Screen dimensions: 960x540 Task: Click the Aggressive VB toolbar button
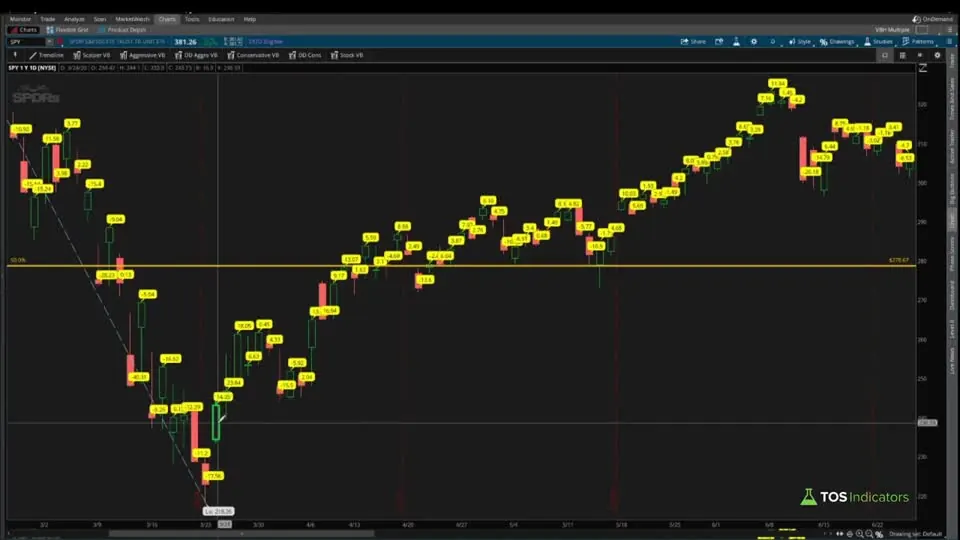pos(143,55)
